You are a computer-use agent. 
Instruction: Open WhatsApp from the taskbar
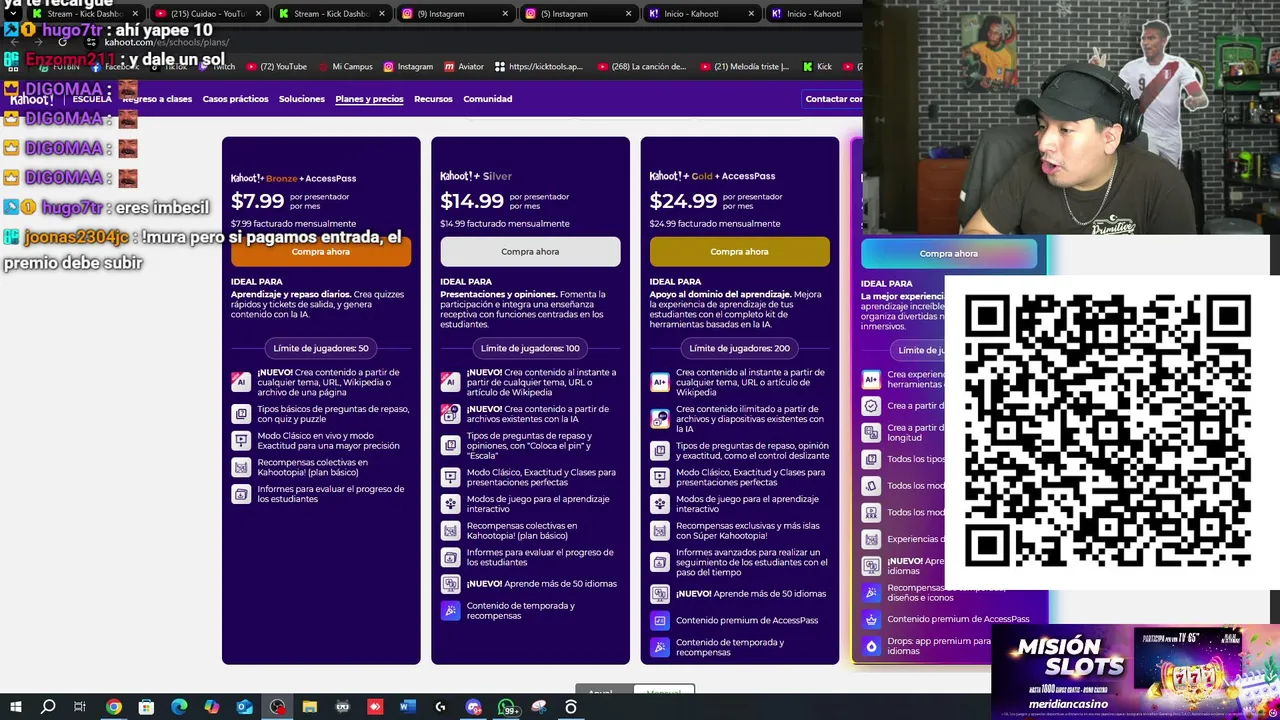point(507,707)
